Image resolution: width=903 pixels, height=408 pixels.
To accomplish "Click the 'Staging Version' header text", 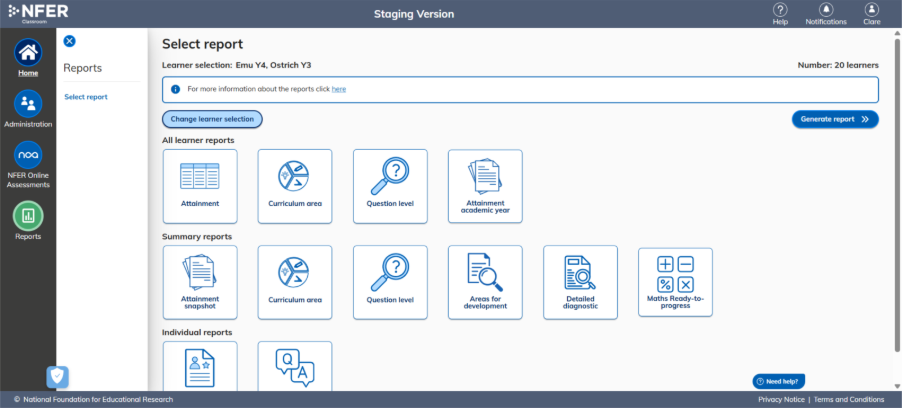I will coord(413,14).
